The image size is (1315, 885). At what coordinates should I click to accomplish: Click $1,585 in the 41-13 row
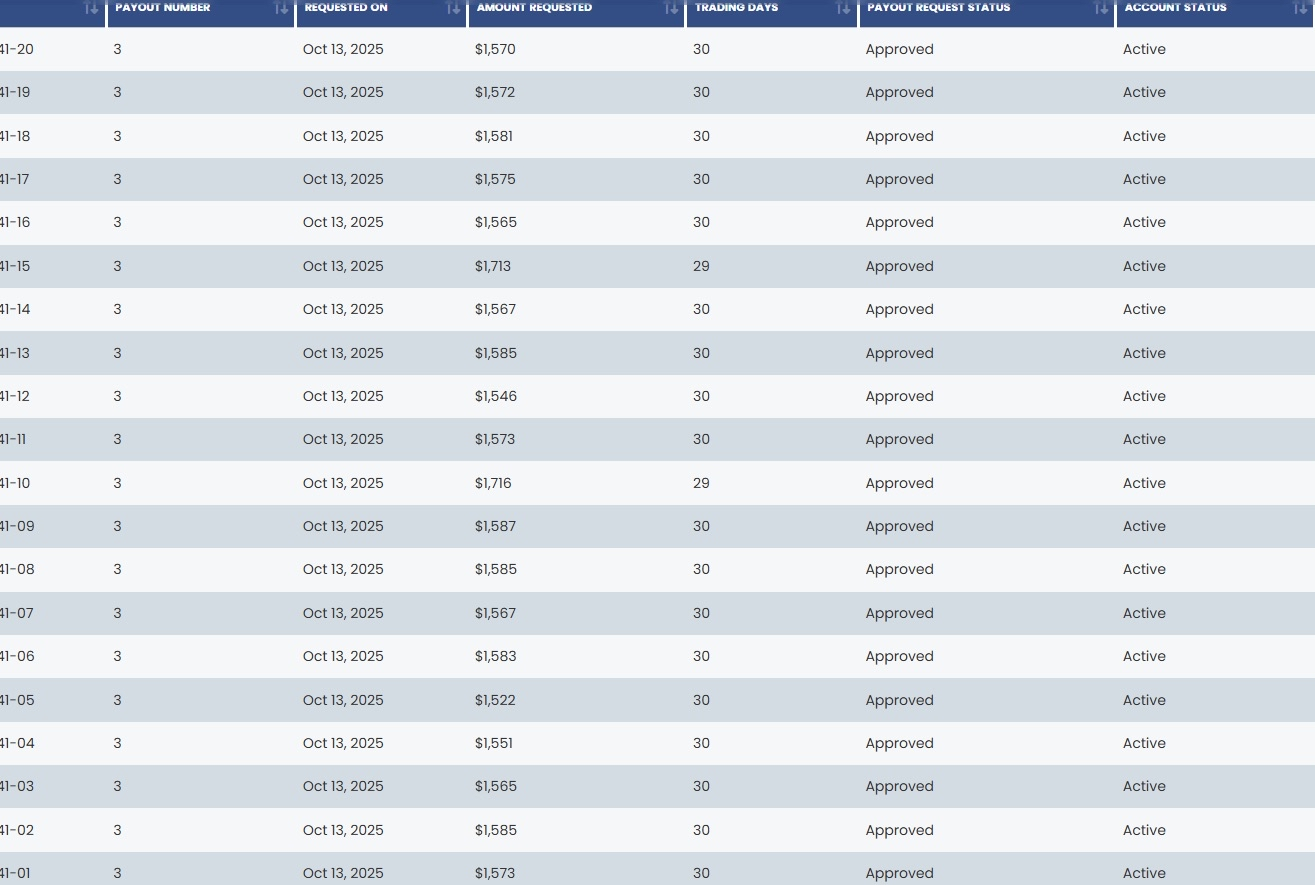click(x=496, y=353)
